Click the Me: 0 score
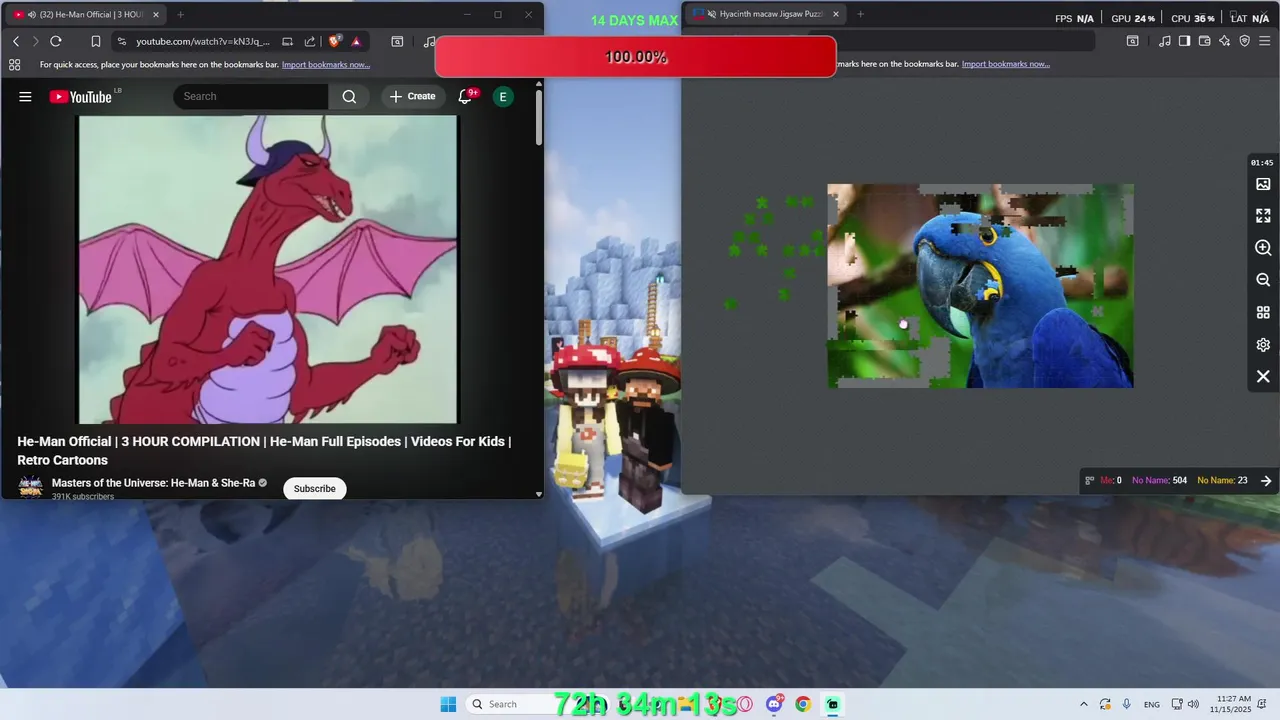Viewport: 1280px width, 720px height. 1111,481
